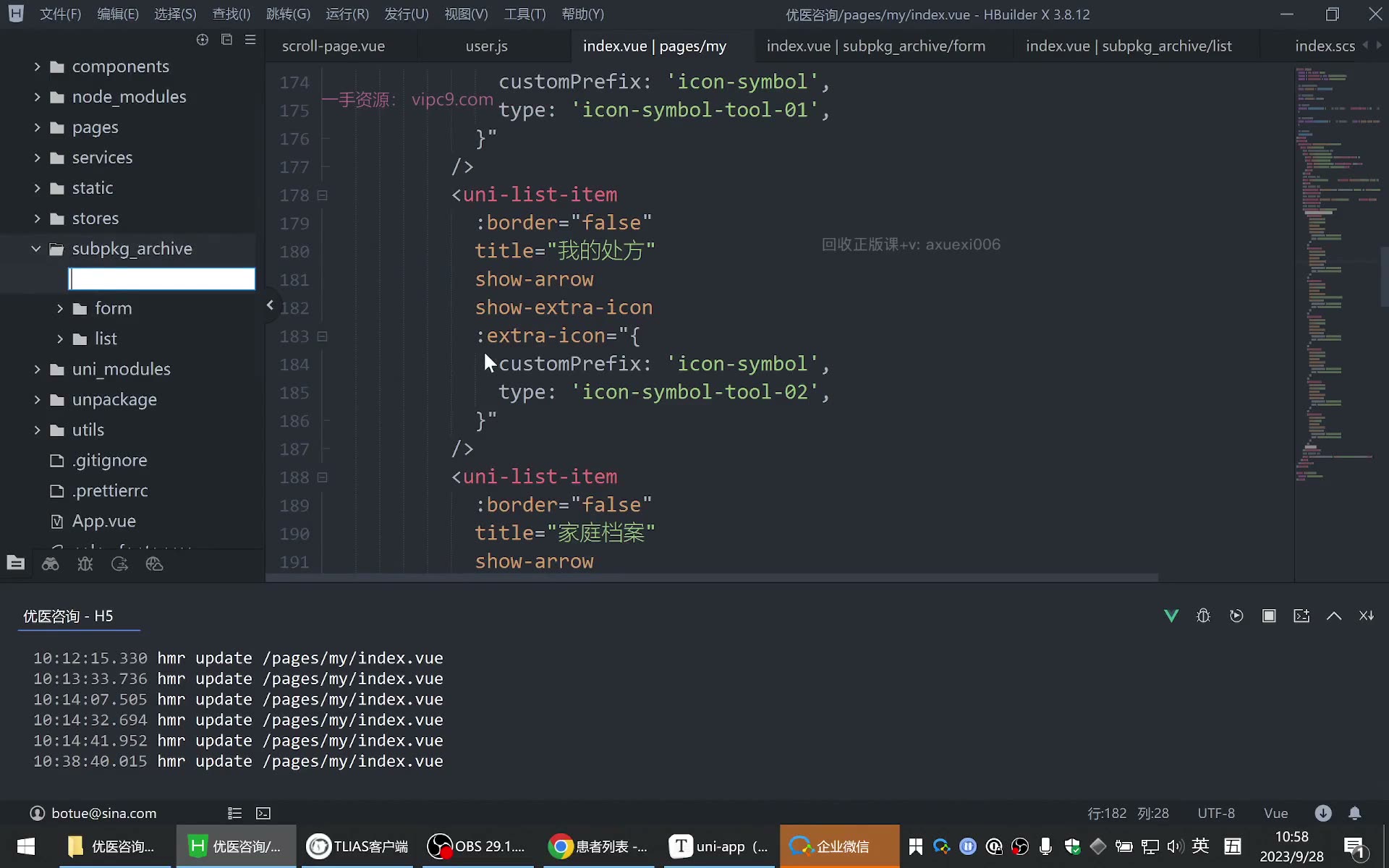Stop the running H5 process
1389x868 pixels.
[x=1269, y=616]
